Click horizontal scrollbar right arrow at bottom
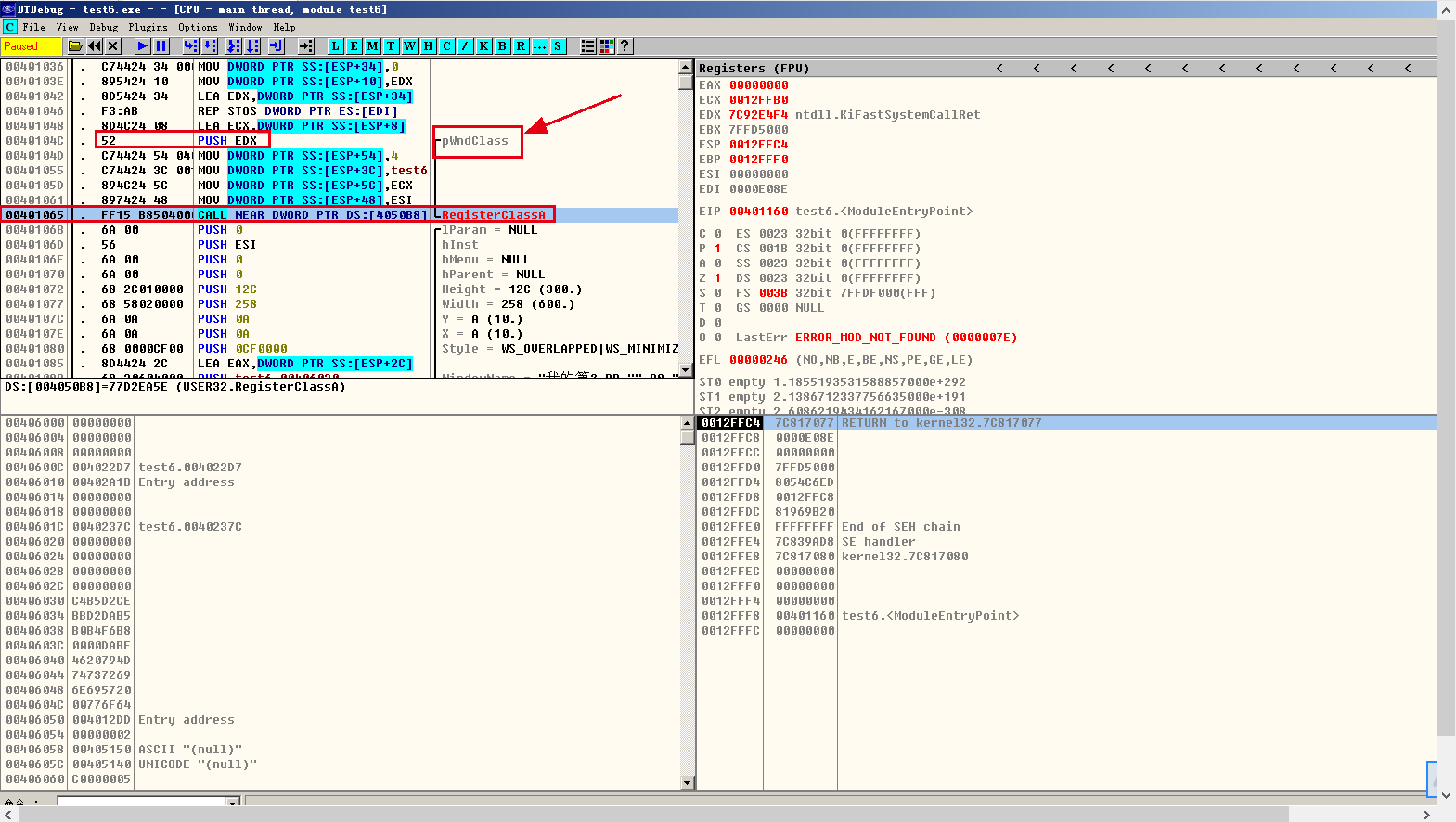Viewport: 1456px width, 822px height. click(1427, 815)
